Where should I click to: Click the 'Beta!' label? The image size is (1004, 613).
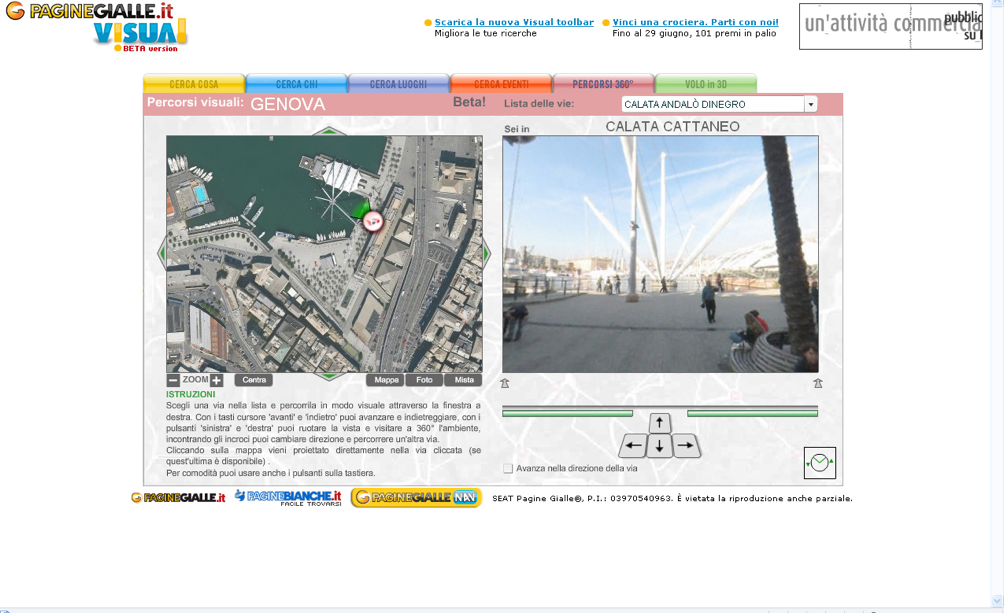pyautogui.click(x=469, y=102)
